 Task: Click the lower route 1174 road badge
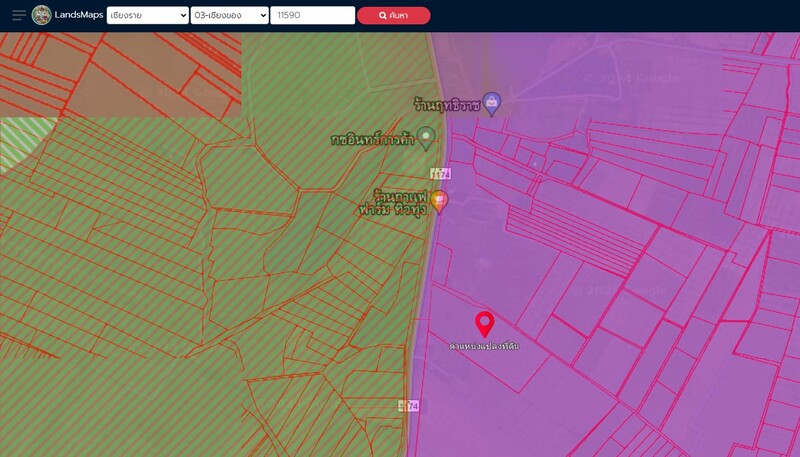(408, 406)
